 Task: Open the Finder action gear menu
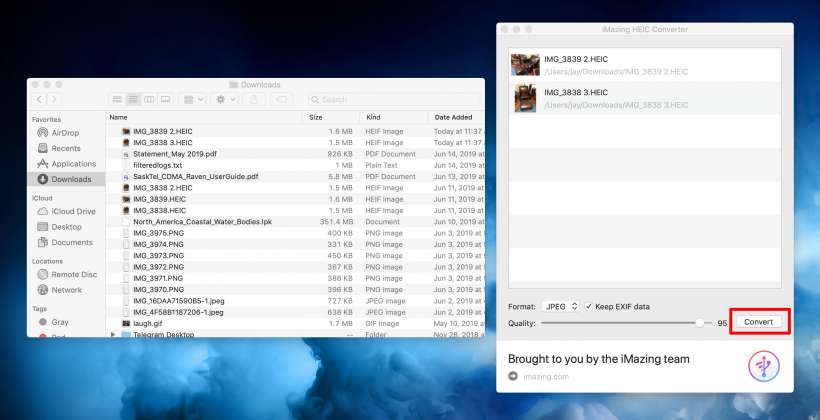(x=226, y=99)
